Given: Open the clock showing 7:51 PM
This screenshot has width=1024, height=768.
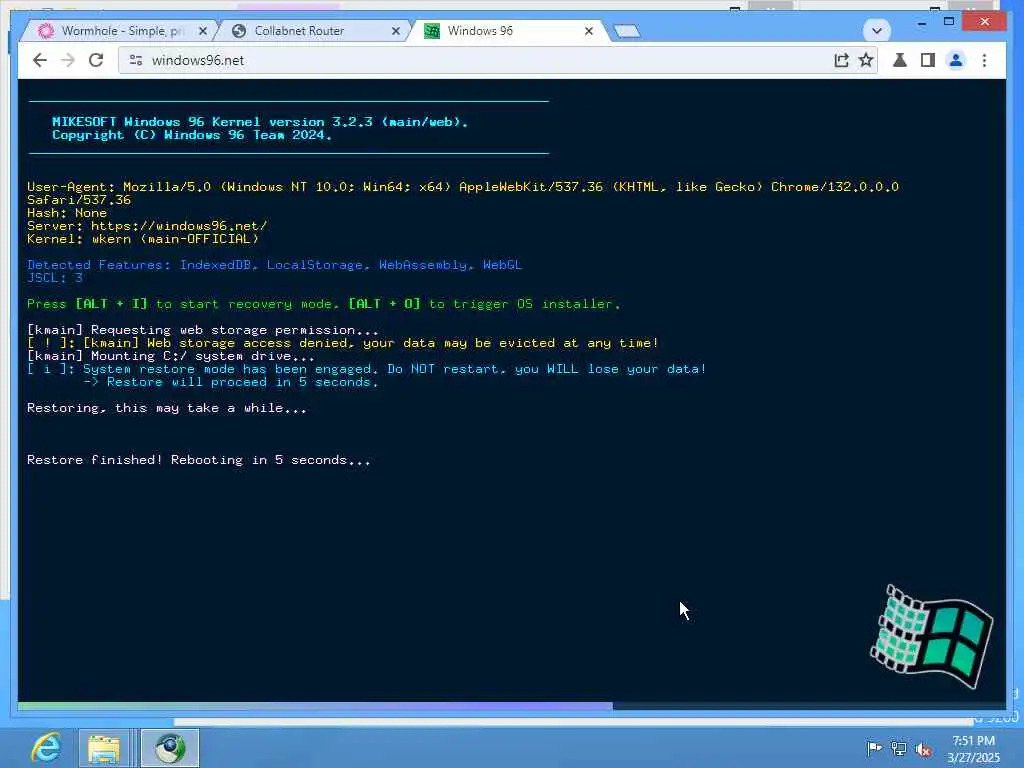Looking at the screenshot, I should click(x=974, y=748).
